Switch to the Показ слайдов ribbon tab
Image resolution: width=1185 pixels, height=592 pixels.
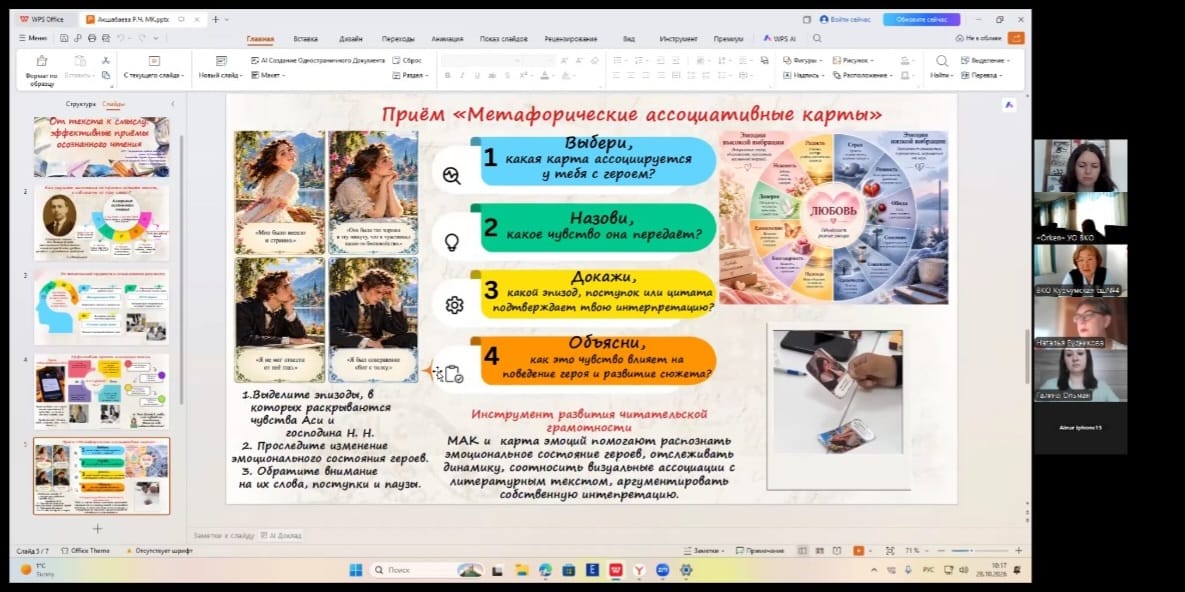[x=503, y=39]
